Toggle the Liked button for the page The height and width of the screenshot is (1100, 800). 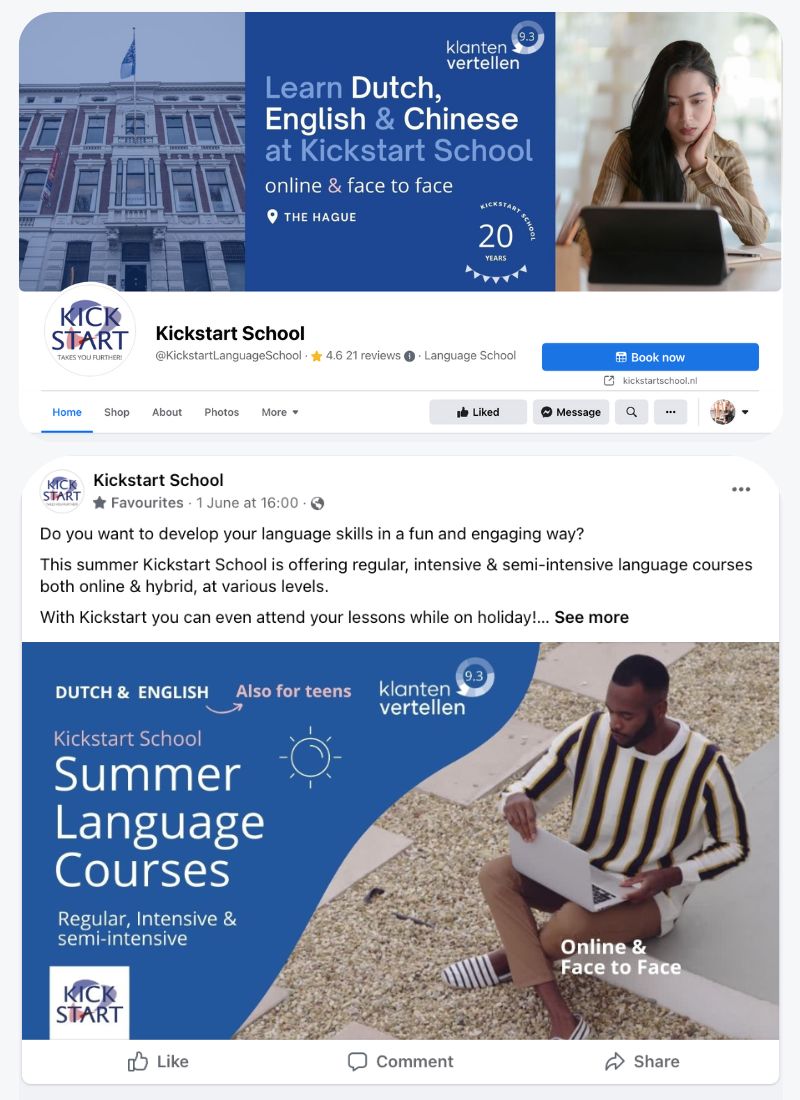[478, 412]
